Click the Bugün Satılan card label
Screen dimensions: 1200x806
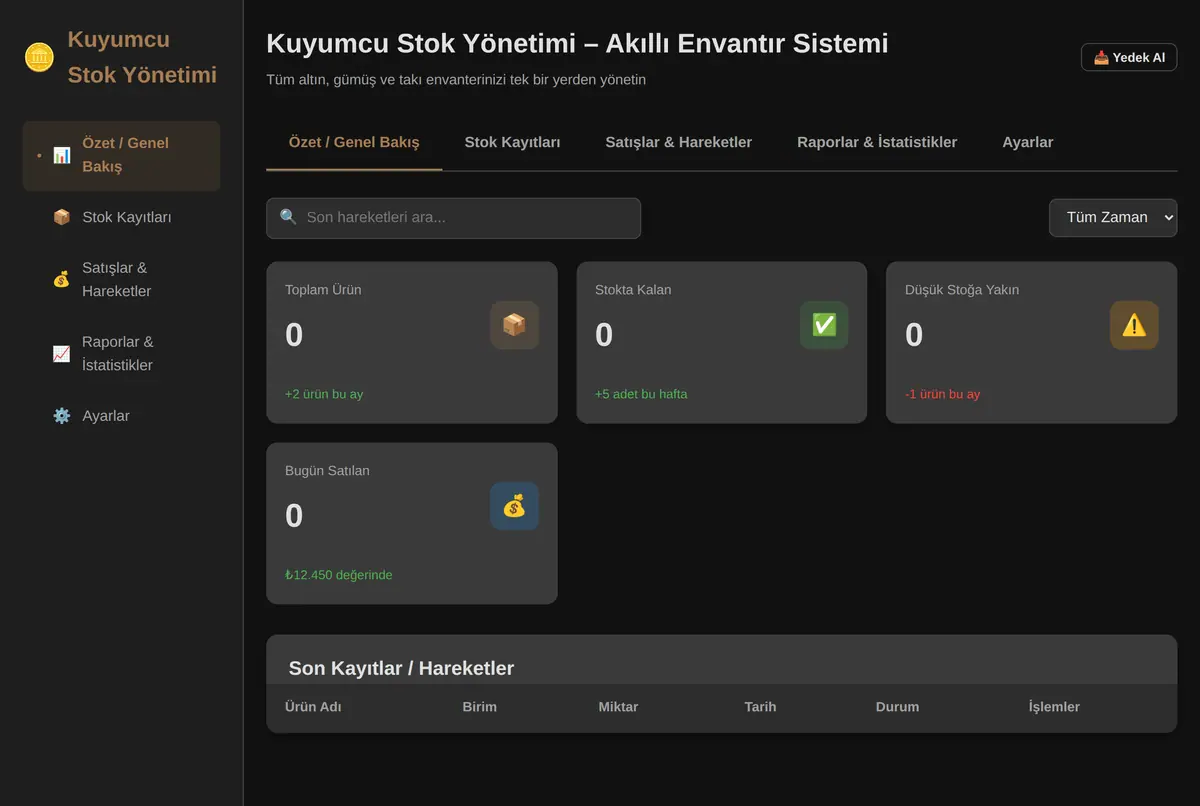tap(327, 471)
